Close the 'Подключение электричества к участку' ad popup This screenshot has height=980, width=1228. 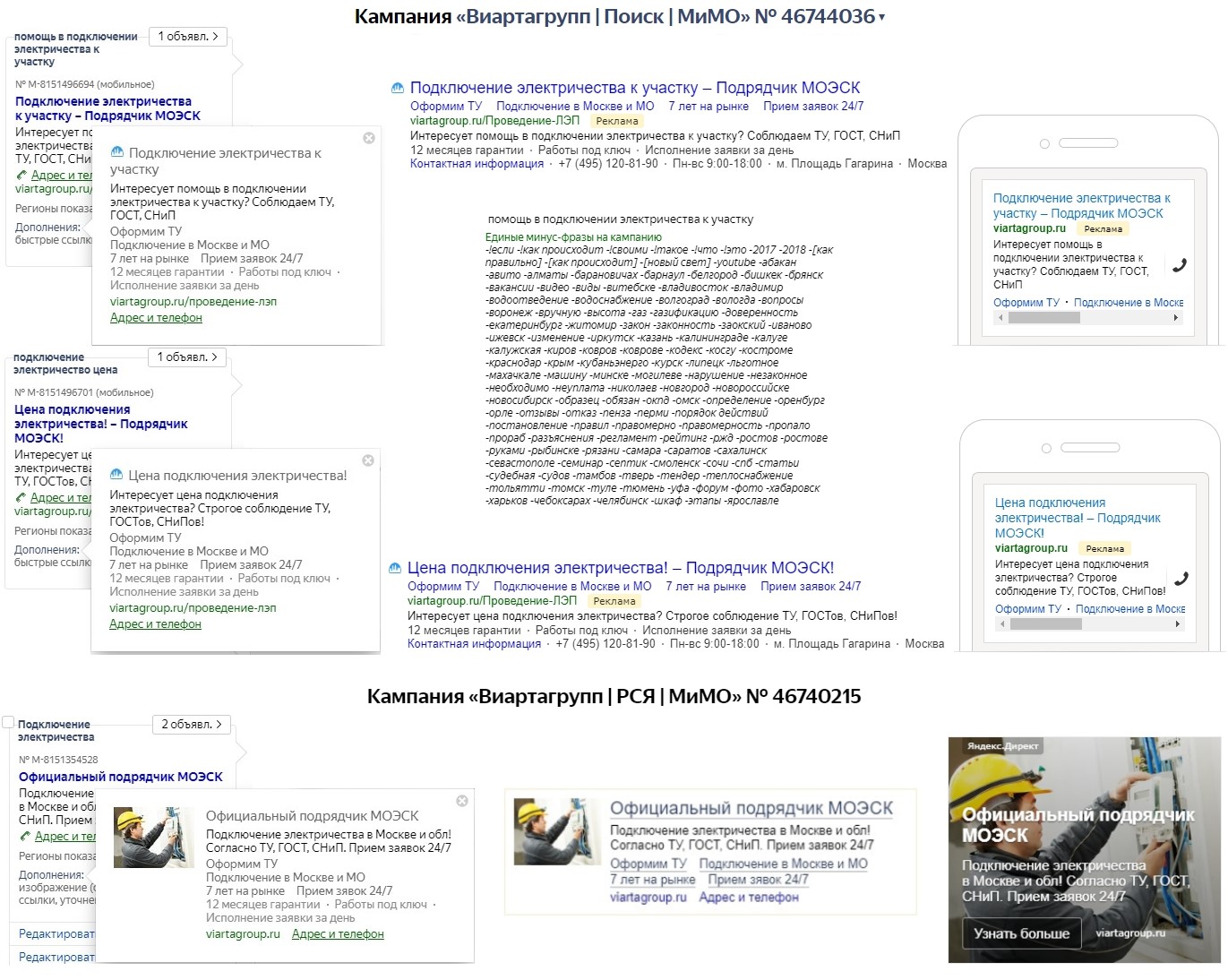(369, 138)
